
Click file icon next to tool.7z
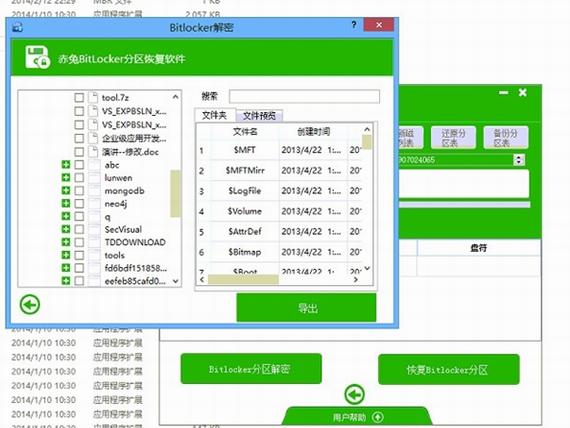[93, 97]
